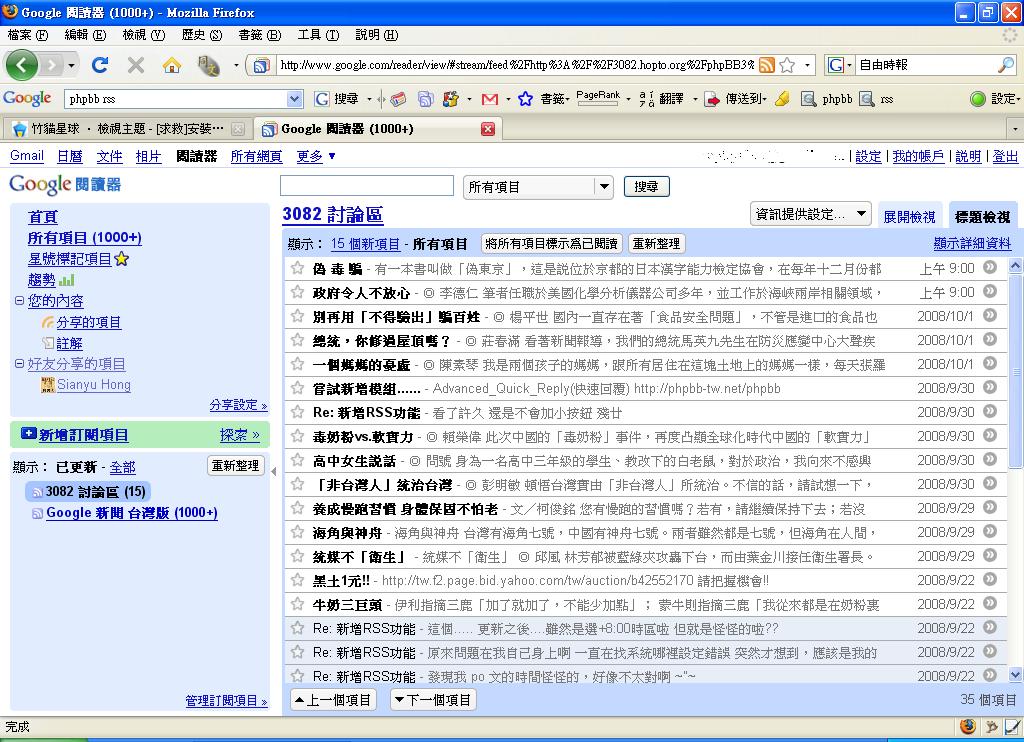This screenshot has height=742, width=1024.
Task: Open original of 別再用「不得驗出」騙百姓 via arrow icon
Action: [990, 315]
